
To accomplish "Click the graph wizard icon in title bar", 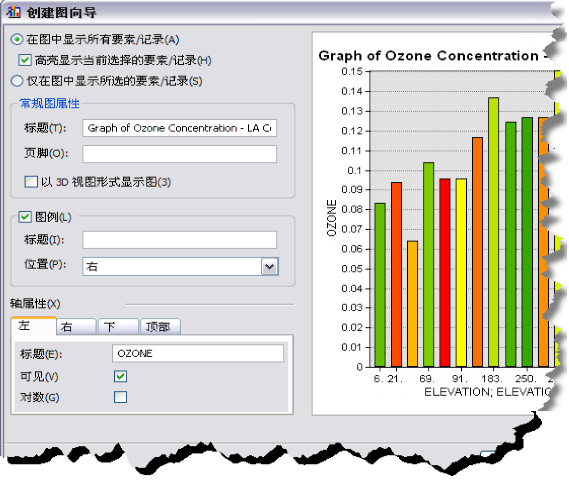I will 13,12.
